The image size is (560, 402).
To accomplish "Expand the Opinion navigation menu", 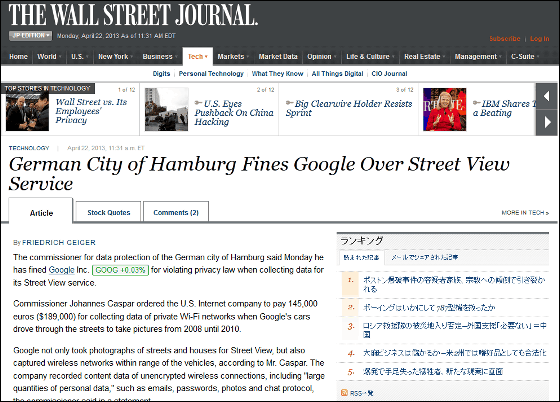I will (322, 56).
